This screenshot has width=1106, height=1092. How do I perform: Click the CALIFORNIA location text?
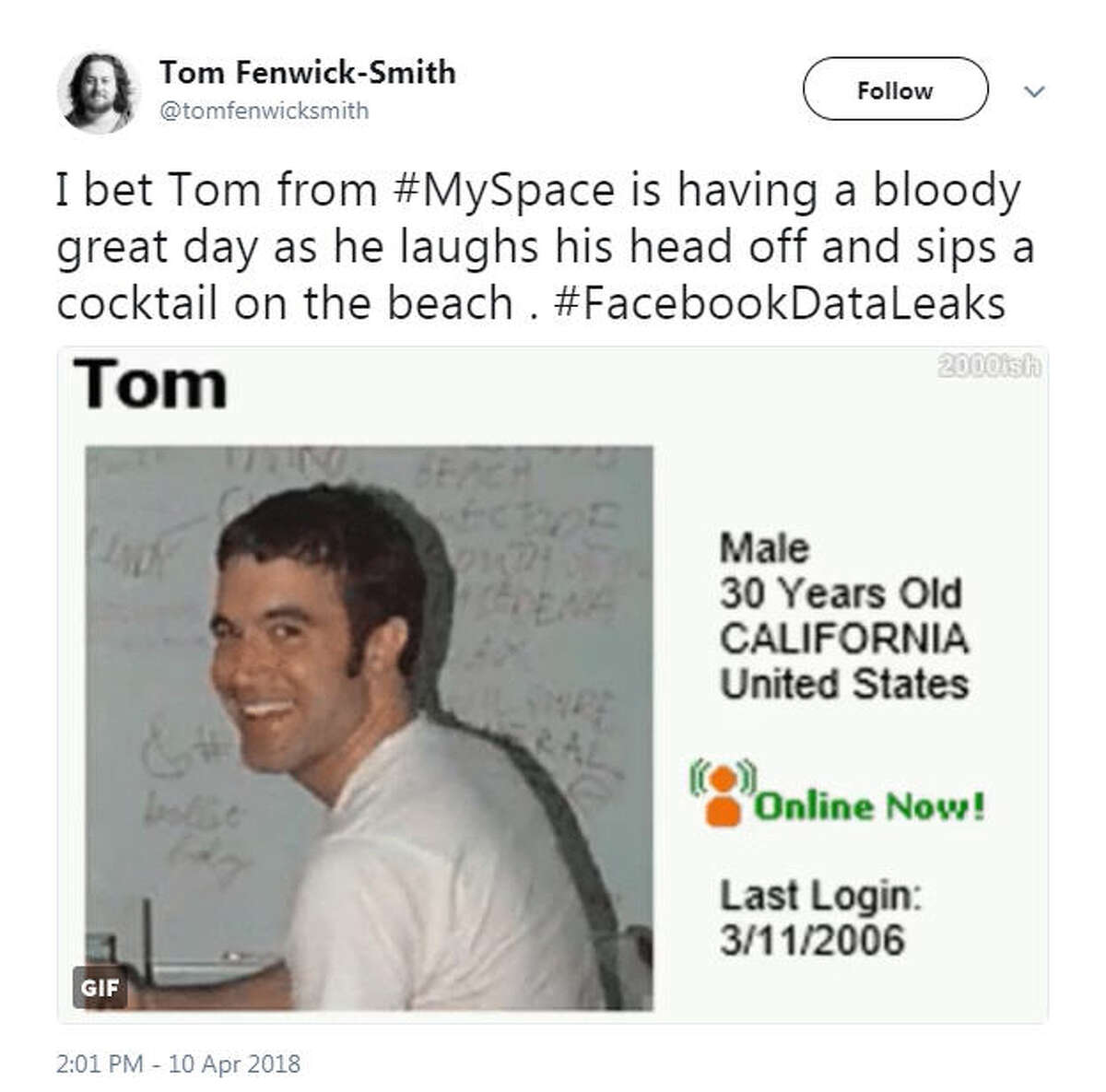click(843, 639)
